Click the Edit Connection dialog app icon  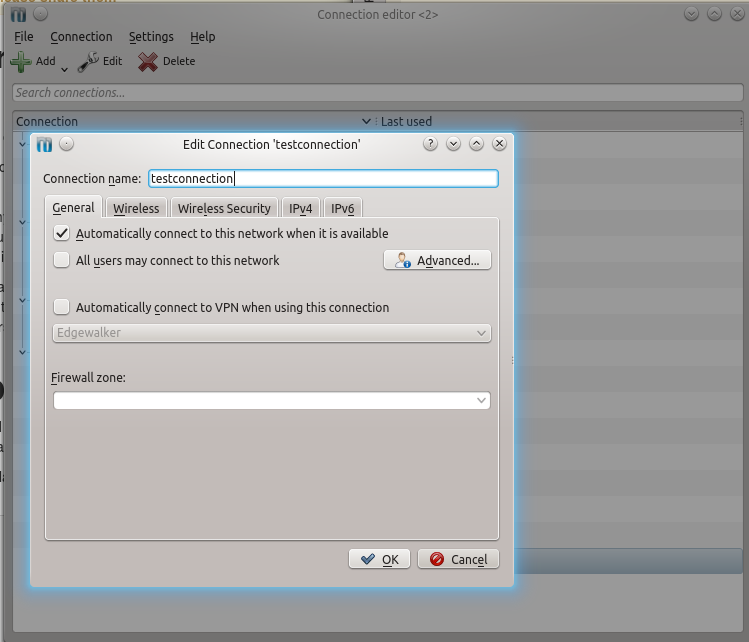click(44, 144)
